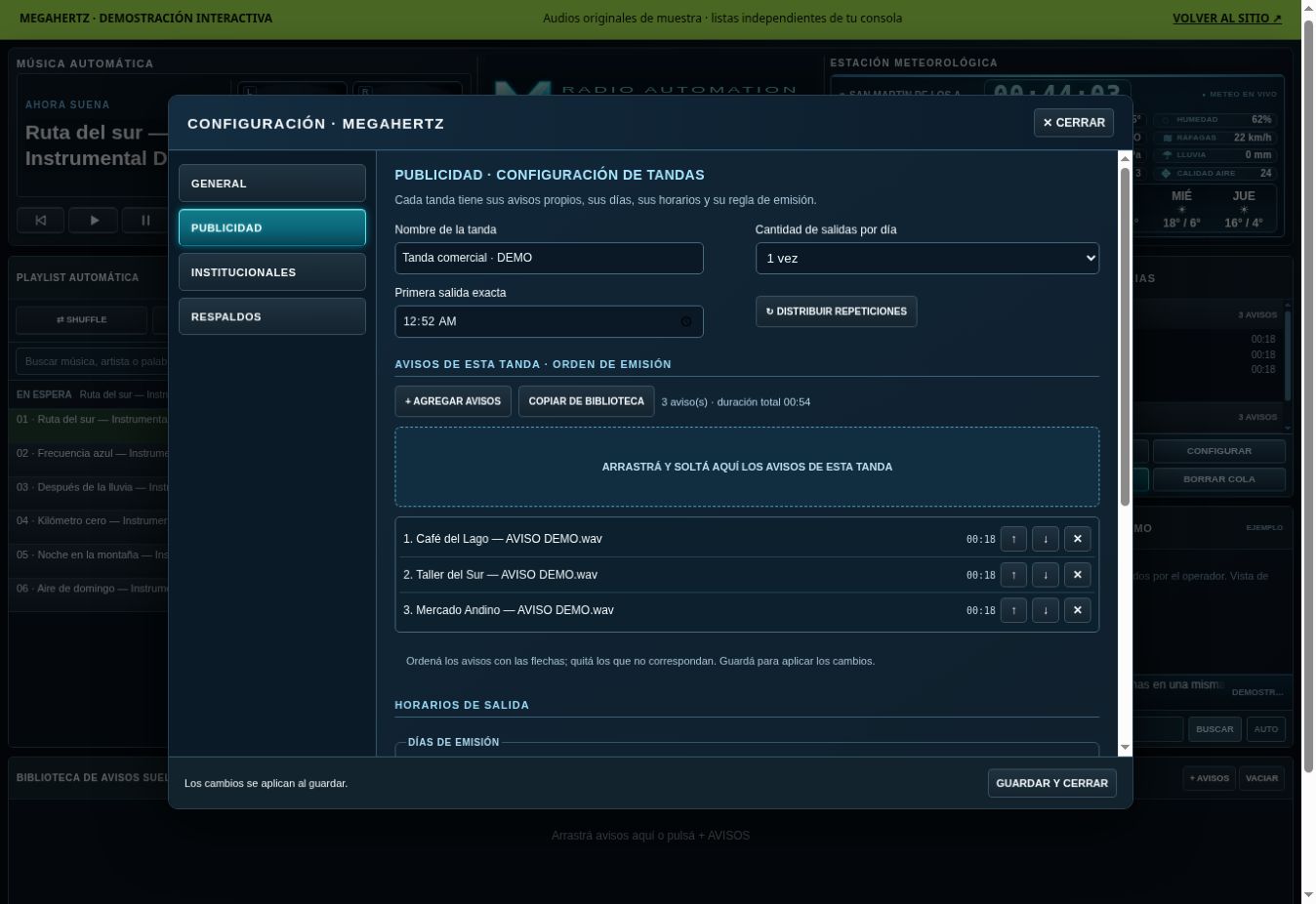1316x904 pixels.
Task: Click + Avisos button in biblioteca
Action: (1209, 778)
